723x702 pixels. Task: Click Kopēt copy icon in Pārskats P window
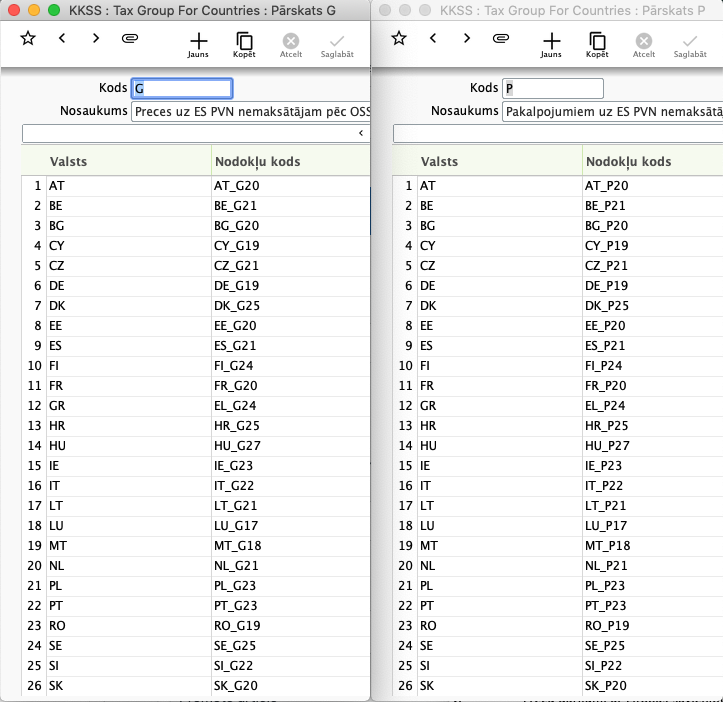597,45
